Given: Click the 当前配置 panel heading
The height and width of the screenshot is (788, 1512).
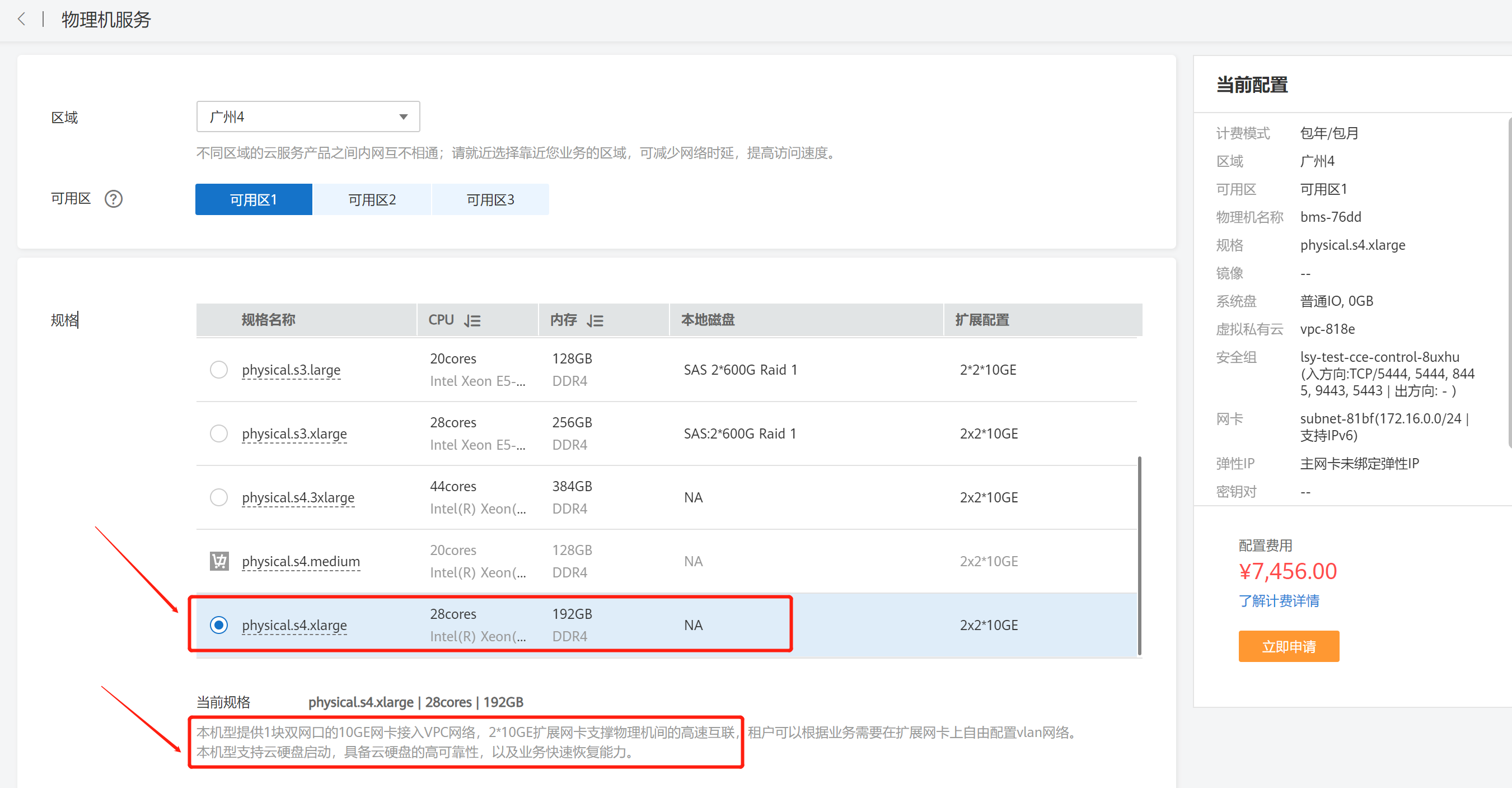Looking at the screenshot, I should (1251, 85).
